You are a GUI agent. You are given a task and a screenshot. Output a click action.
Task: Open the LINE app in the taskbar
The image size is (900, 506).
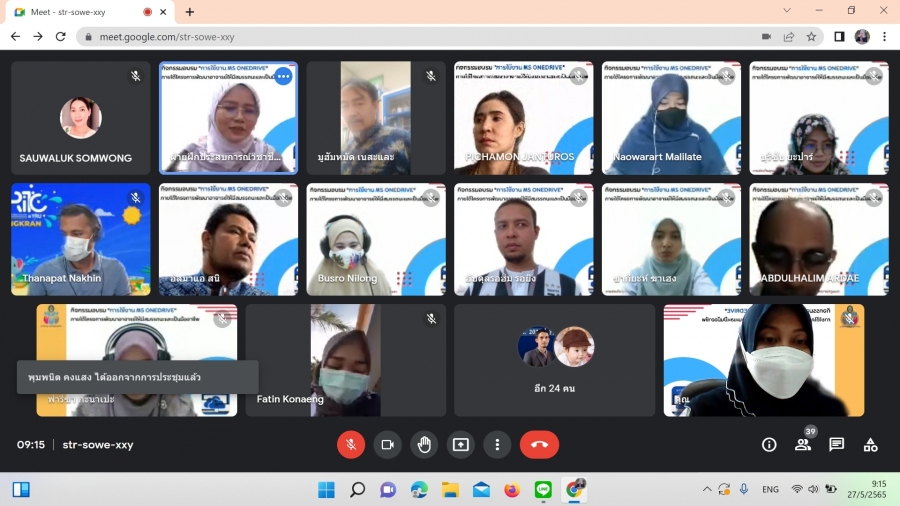click(543, 490)
